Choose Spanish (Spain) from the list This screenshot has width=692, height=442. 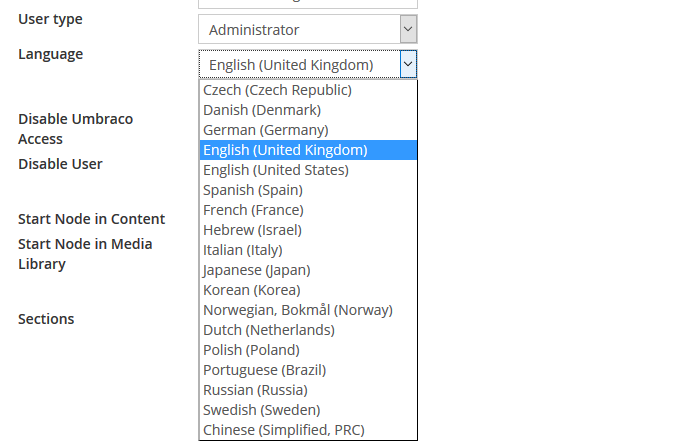coord(252,190)
